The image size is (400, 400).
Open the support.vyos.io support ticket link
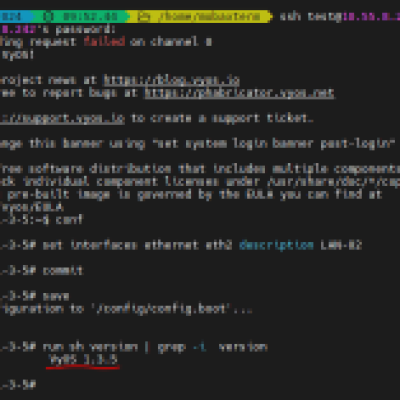tap(62, 118)
